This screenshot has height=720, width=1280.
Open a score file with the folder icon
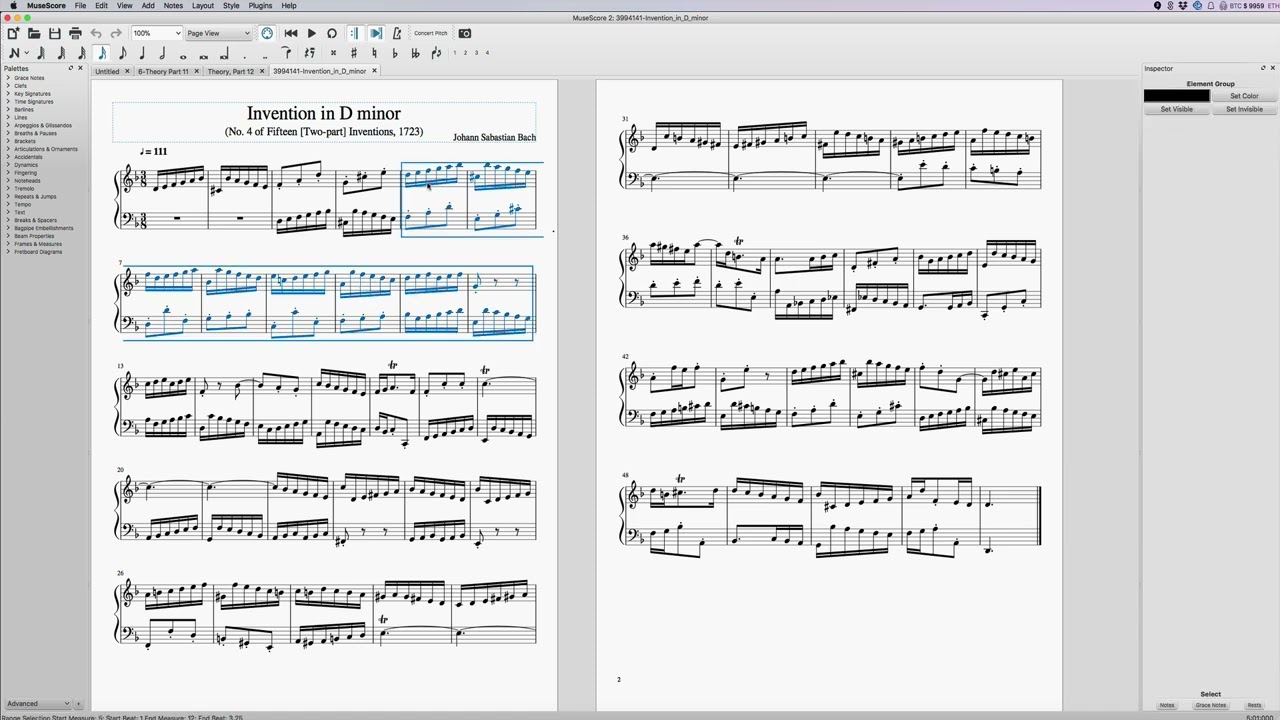point(34,33)
